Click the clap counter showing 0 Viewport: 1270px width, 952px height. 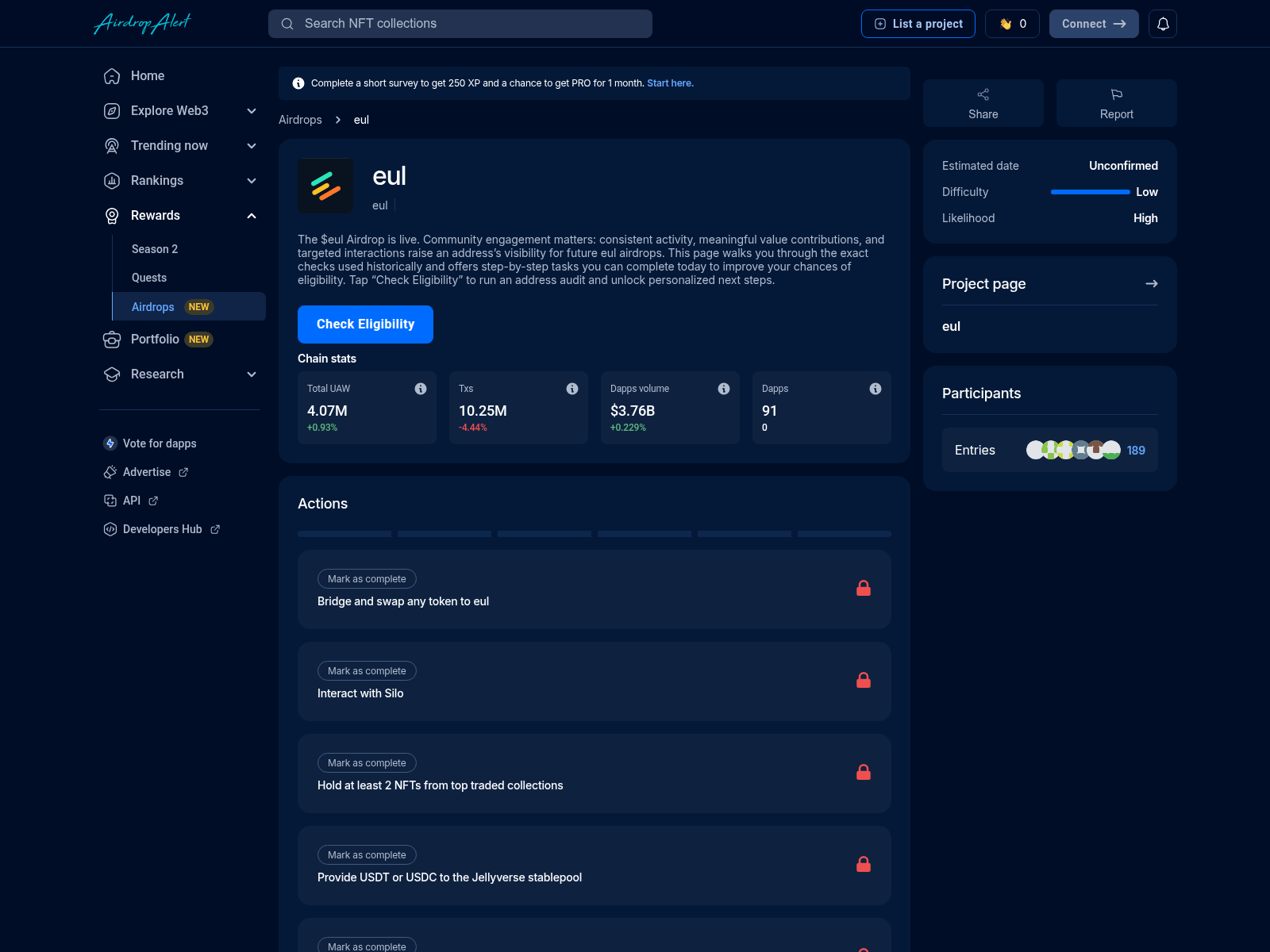tap(1012, 23)
